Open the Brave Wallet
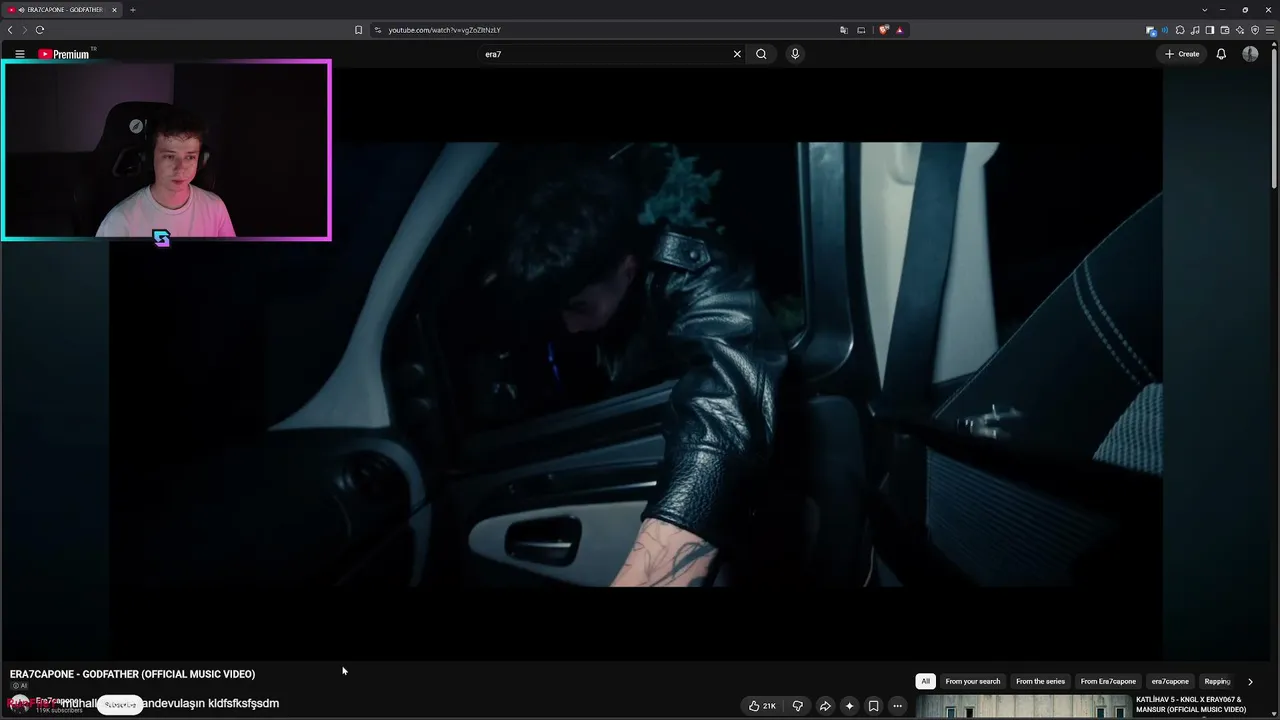This screenshot has height=720, width=1280. point(1225,30)
